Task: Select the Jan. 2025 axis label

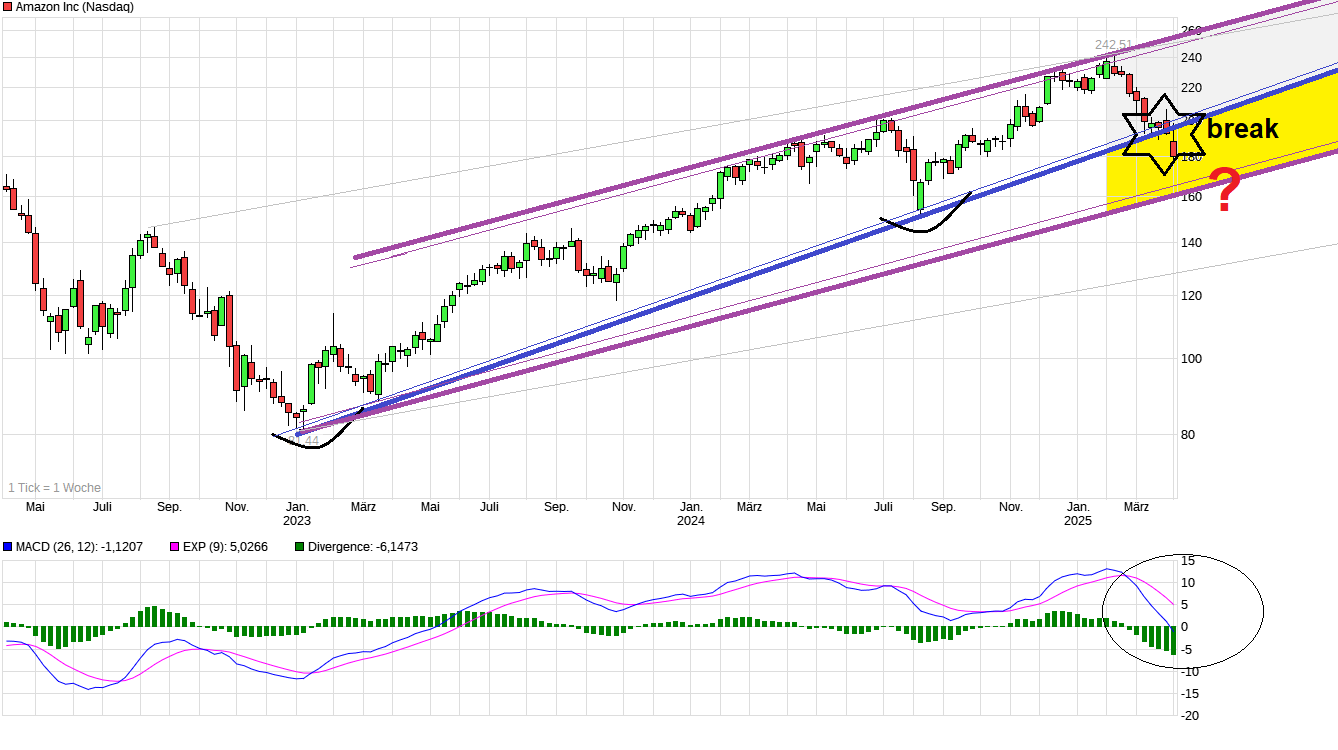Action: point(1077,513)
